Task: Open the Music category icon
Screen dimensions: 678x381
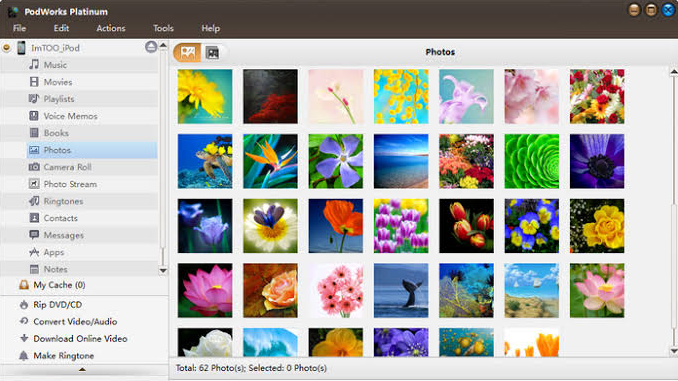Action: pos(34,64)
